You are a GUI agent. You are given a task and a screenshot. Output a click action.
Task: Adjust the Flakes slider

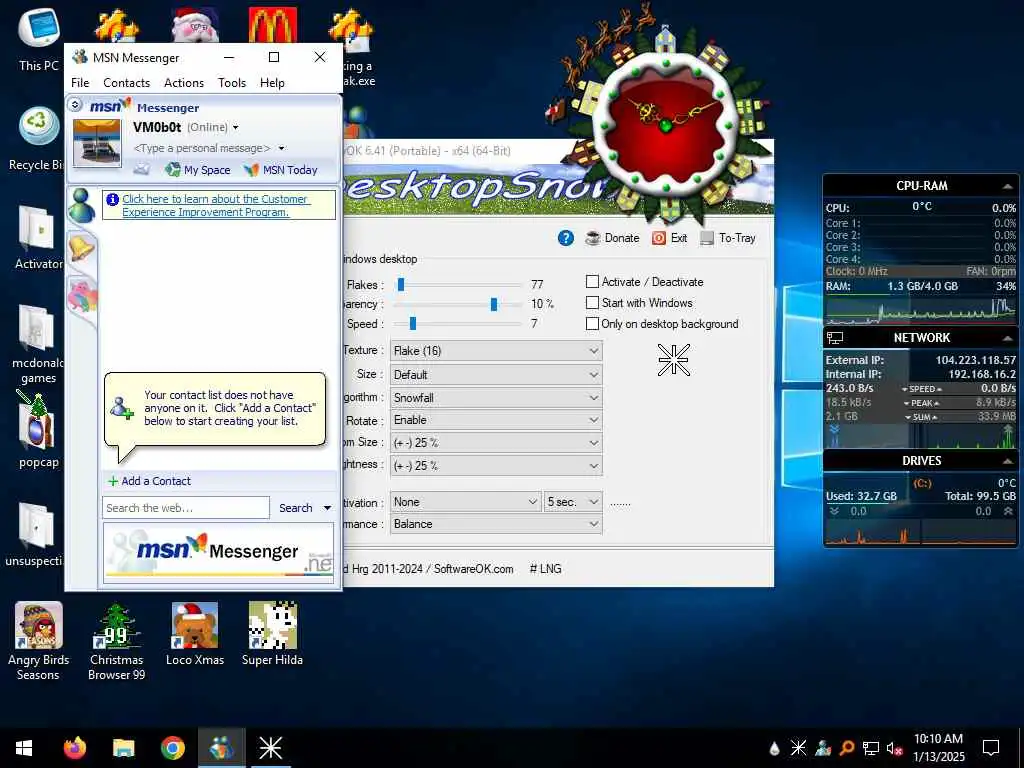click(401, 284)
